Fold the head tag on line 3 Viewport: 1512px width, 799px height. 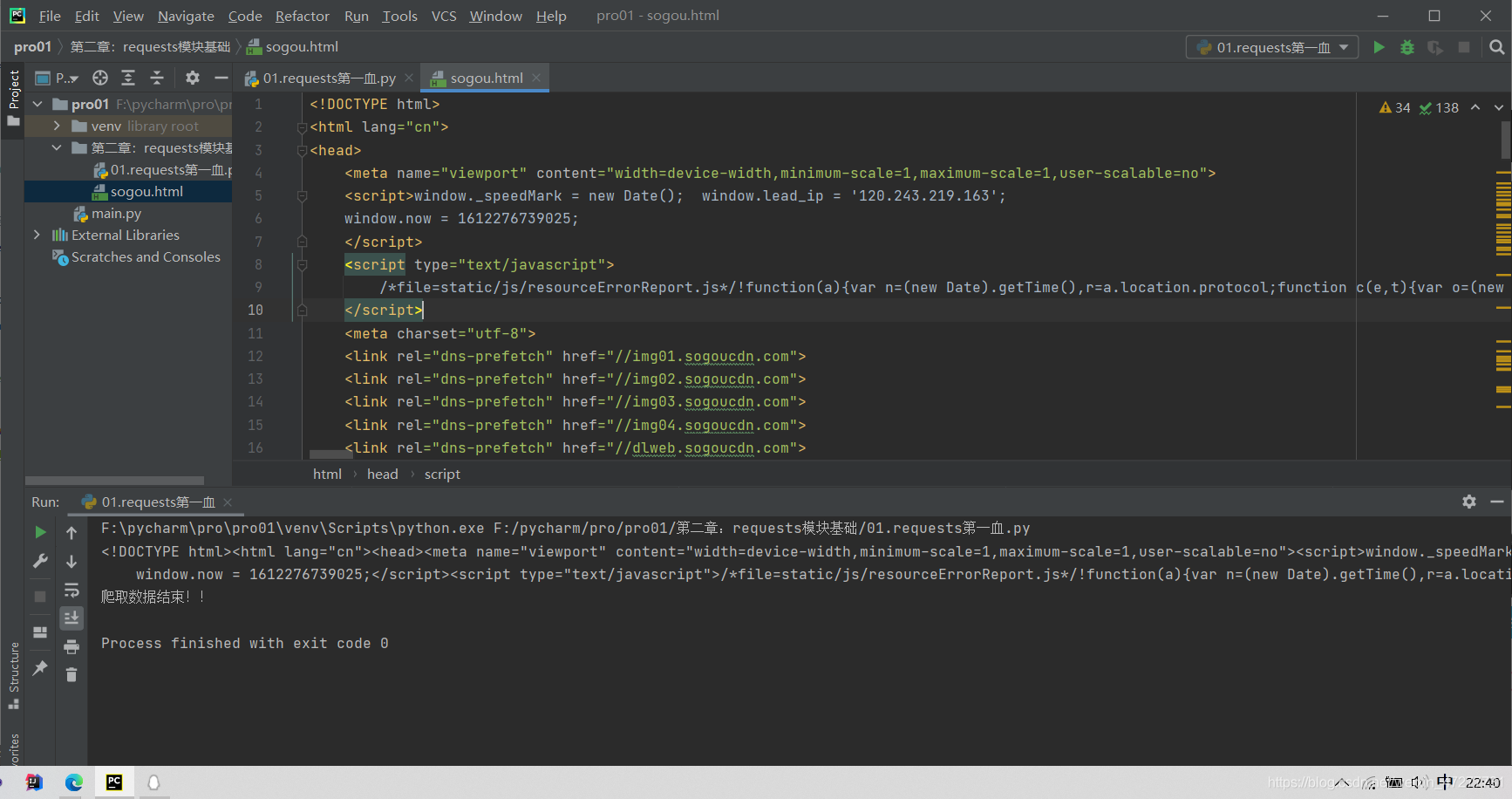pos(302,150)
